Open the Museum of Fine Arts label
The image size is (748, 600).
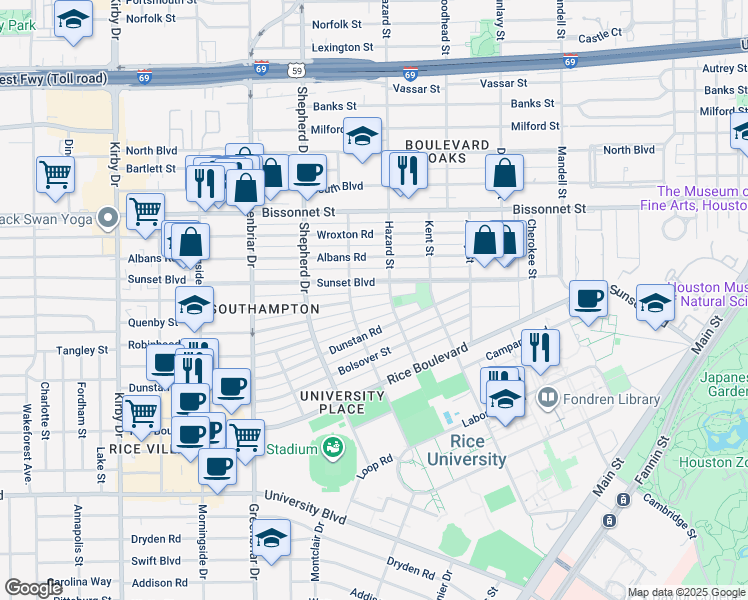pos(700,198)
